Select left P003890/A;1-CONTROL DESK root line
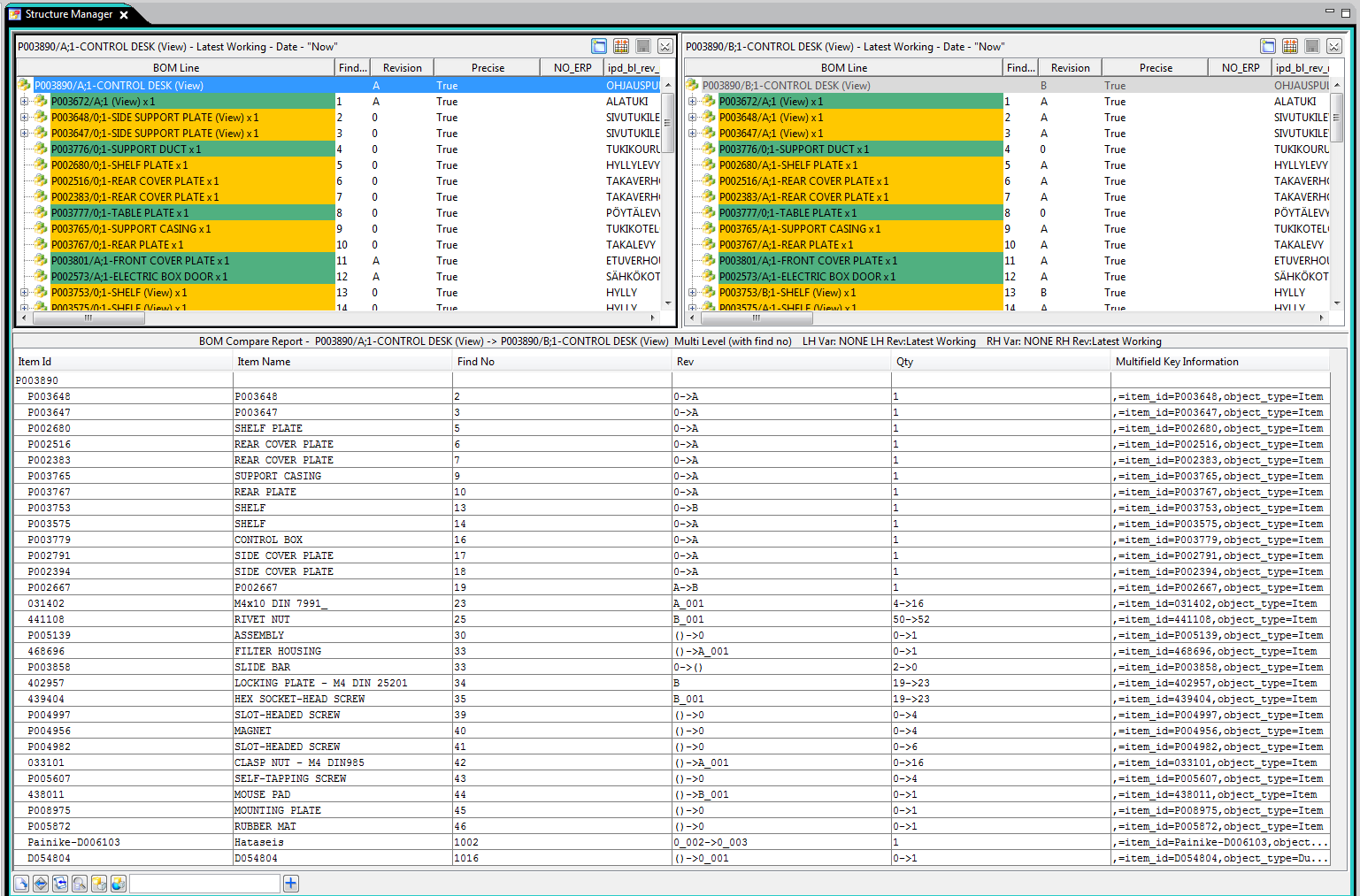 (x=338, y=85)
